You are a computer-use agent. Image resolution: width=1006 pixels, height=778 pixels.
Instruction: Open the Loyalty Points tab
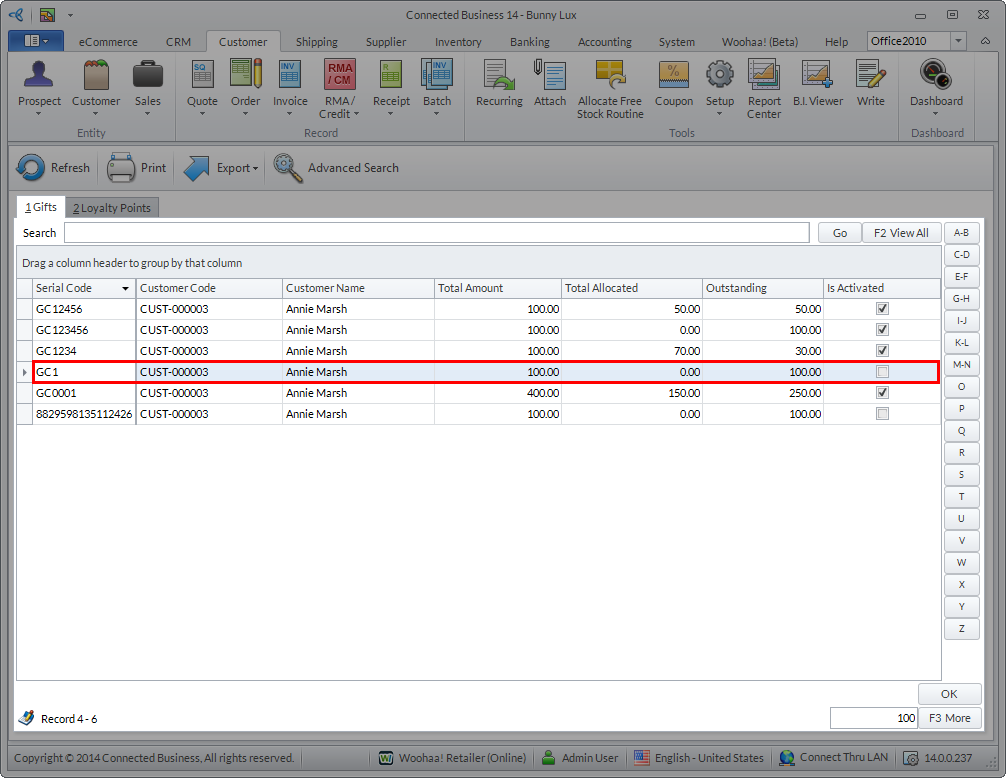[110, 208]
